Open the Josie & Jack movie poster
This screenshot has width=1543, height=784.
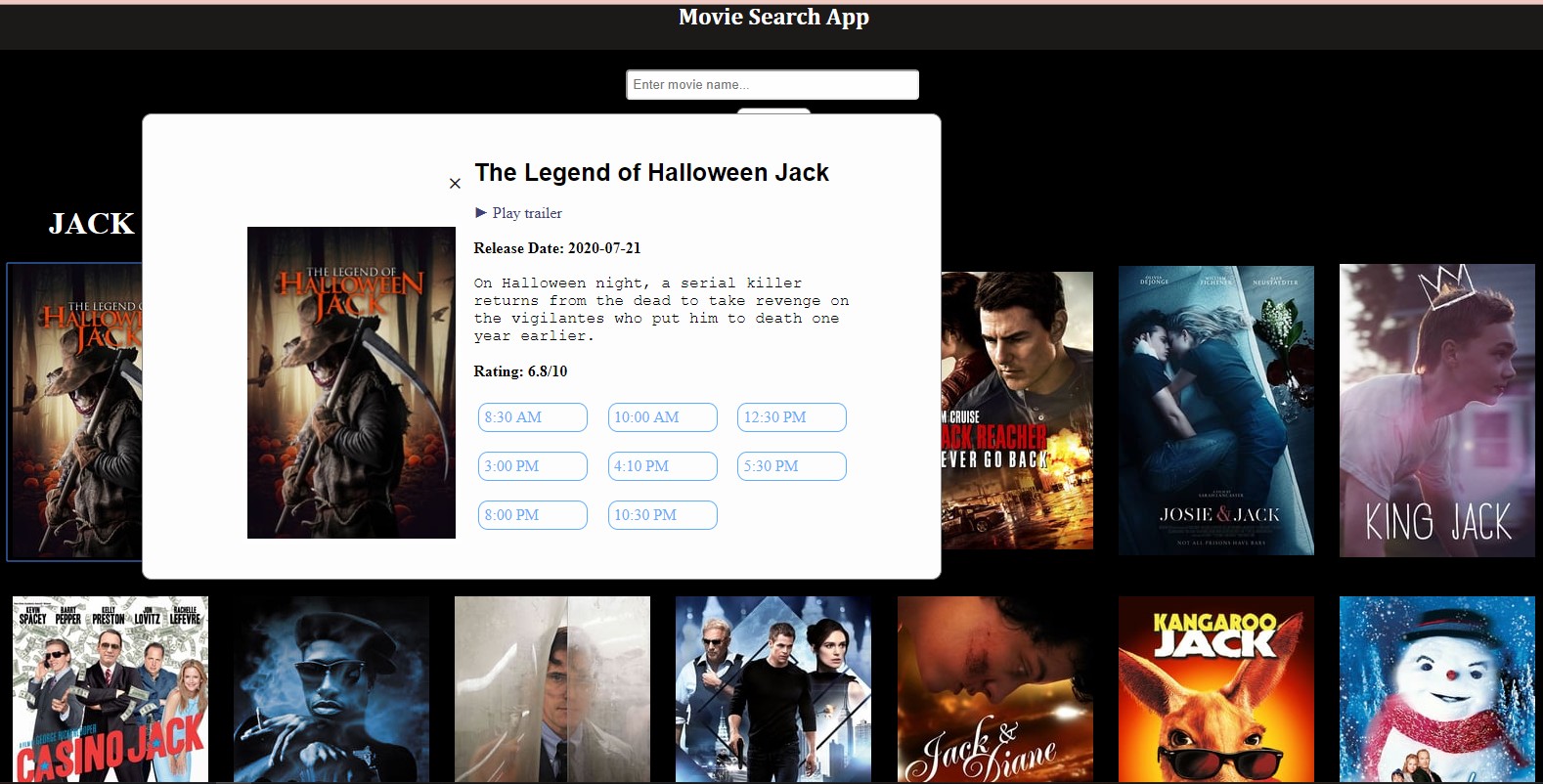[x=1216, y=411]
